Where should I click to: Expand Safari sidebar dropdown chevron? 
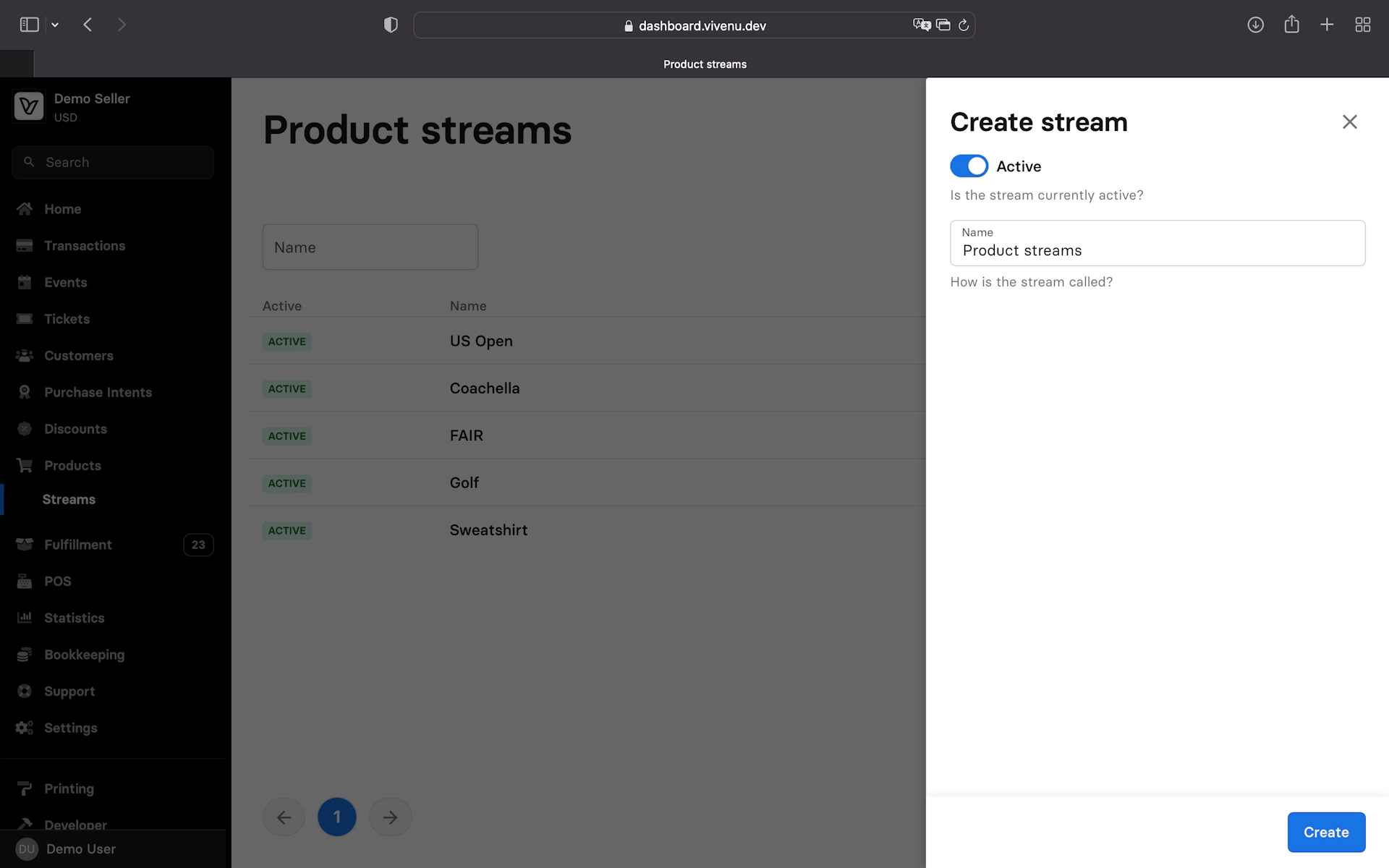(55, 25)
